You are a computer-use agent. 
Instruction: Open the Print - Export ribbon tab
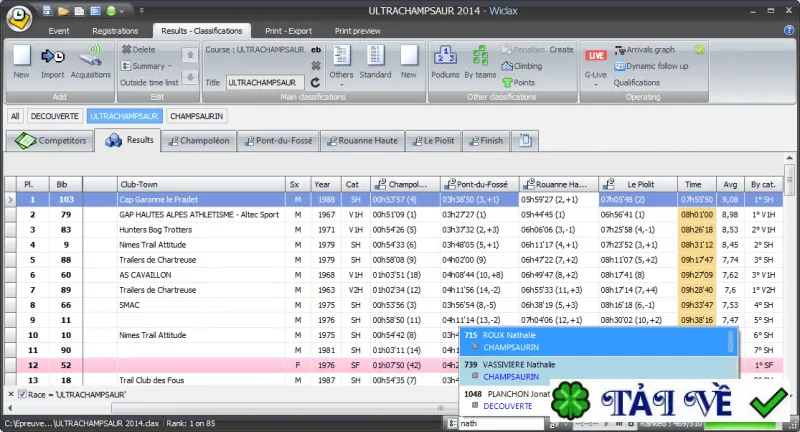tap(288, 31)
